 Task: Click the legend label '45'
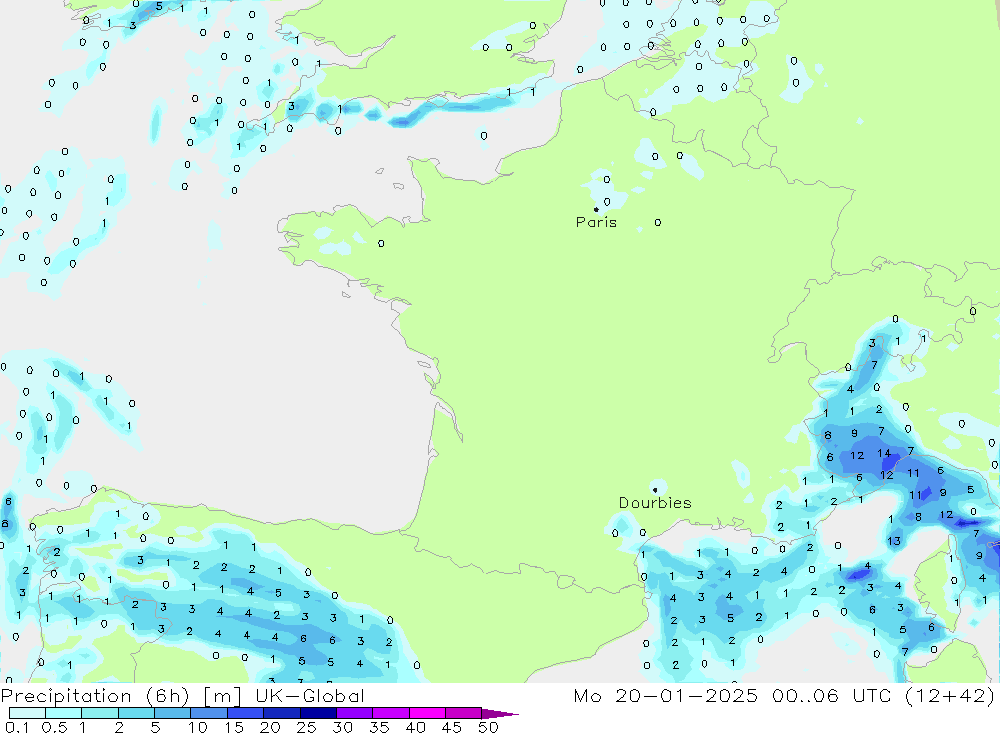point(452,727)
